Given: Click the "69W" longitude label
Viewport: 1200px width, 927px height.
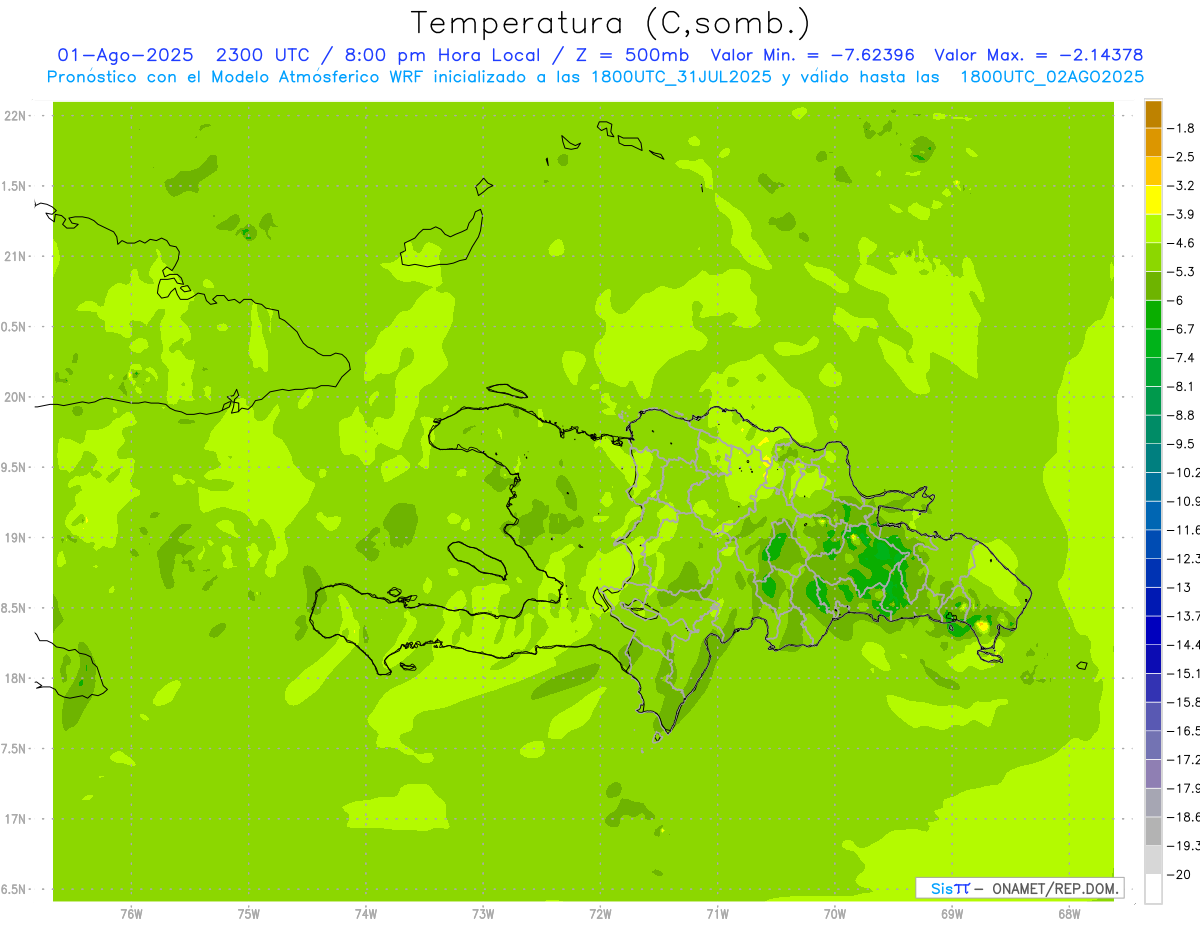Looking at the screenshot, I should 952,914.
